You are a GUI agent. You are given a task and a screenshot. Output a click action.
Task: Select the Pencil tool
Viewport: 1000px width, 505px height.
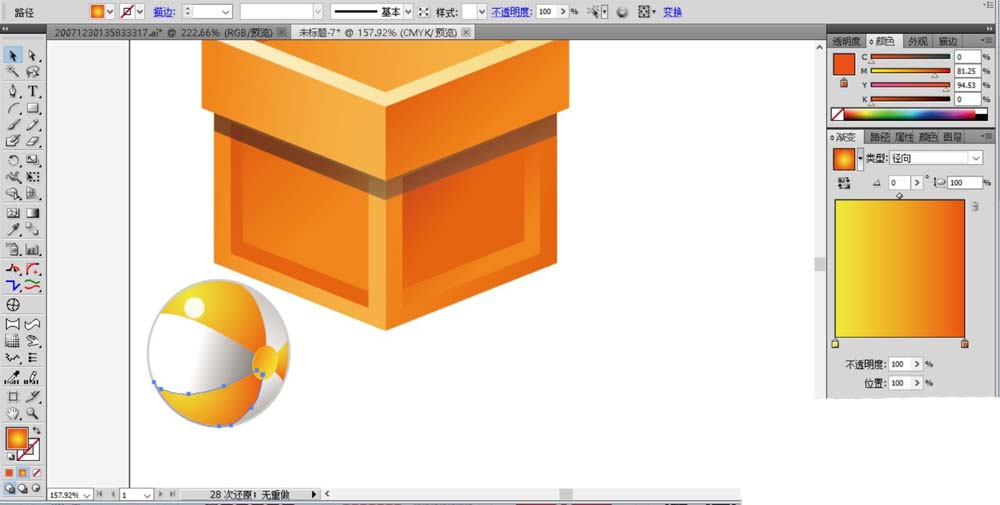33,125
